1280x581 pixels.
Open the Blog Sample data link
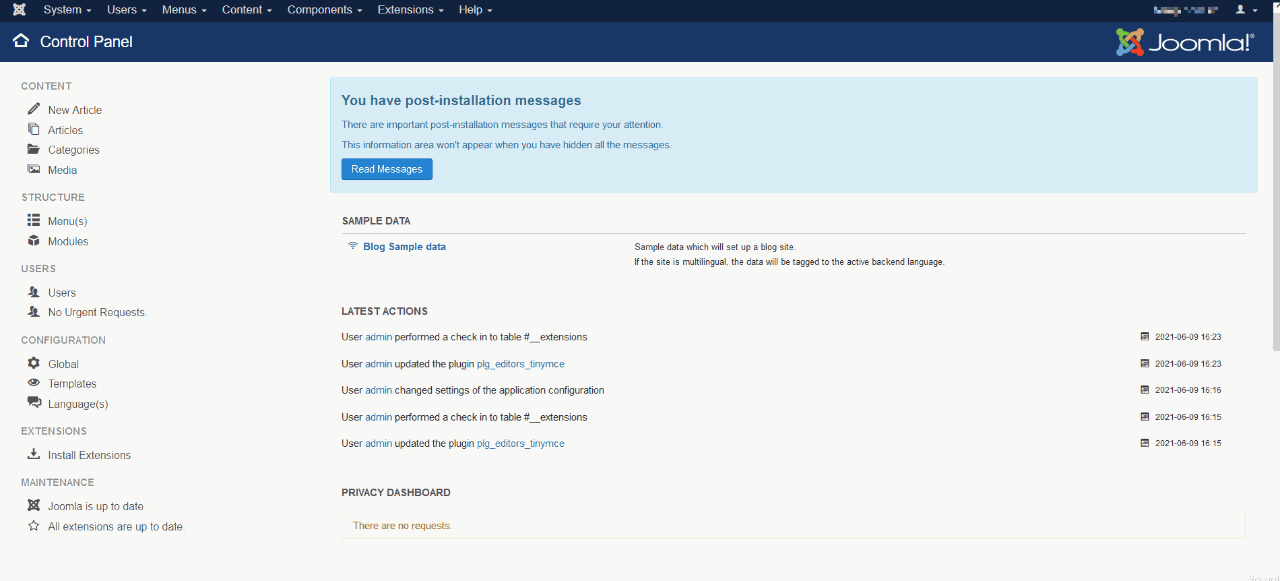[404, 246]
